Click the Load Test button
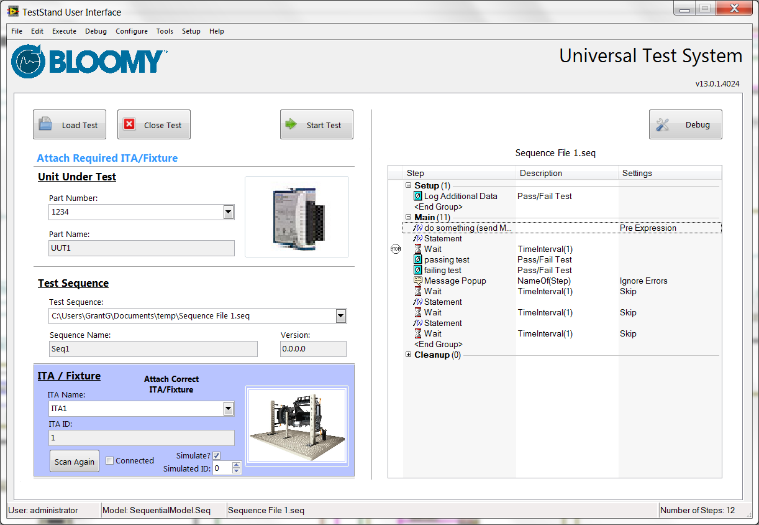The image size is (759, 525). click(69, 124)
